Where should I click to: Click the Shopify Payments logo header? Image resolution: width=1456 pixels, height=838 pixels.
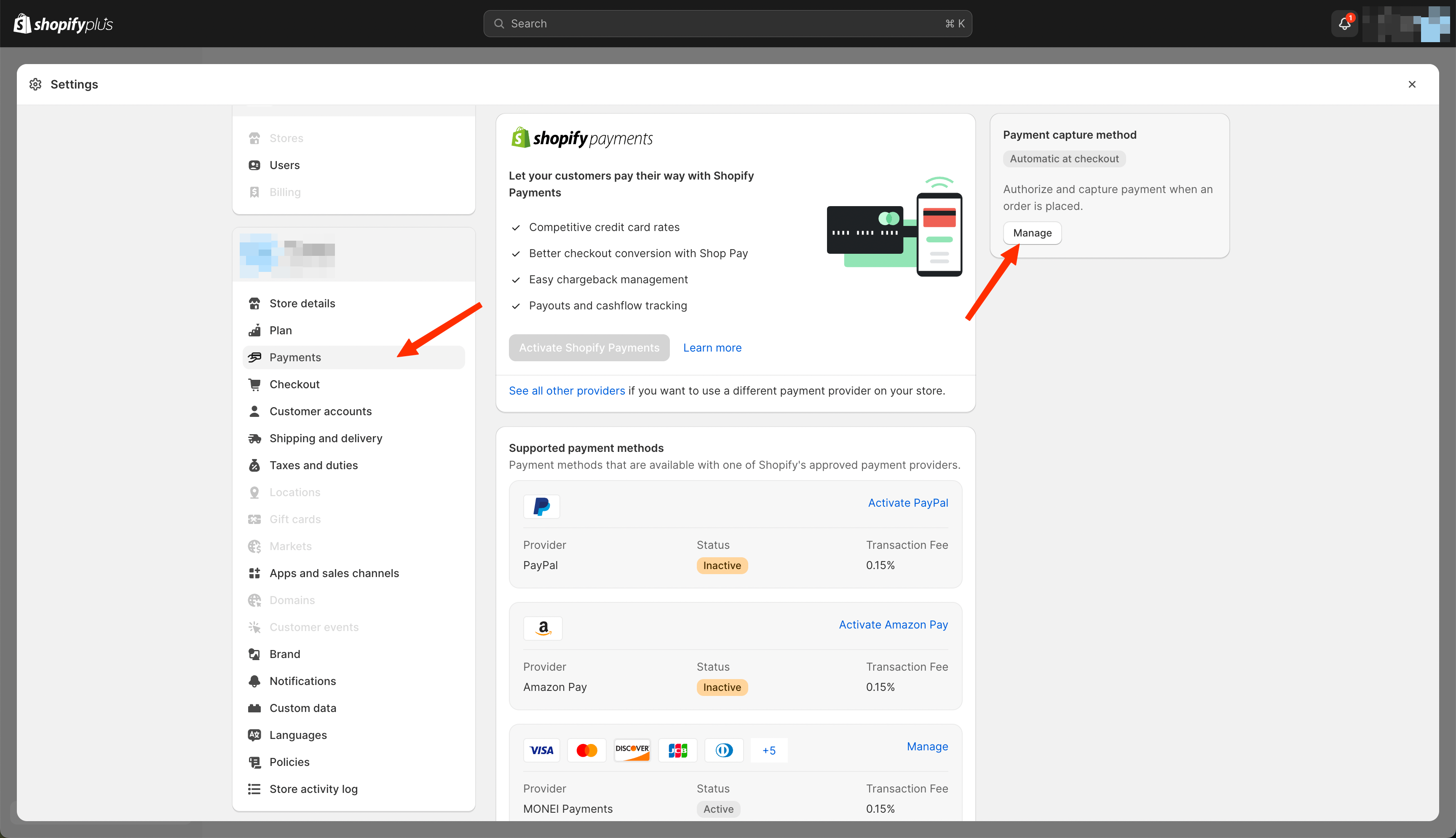[x=582, y=138]
